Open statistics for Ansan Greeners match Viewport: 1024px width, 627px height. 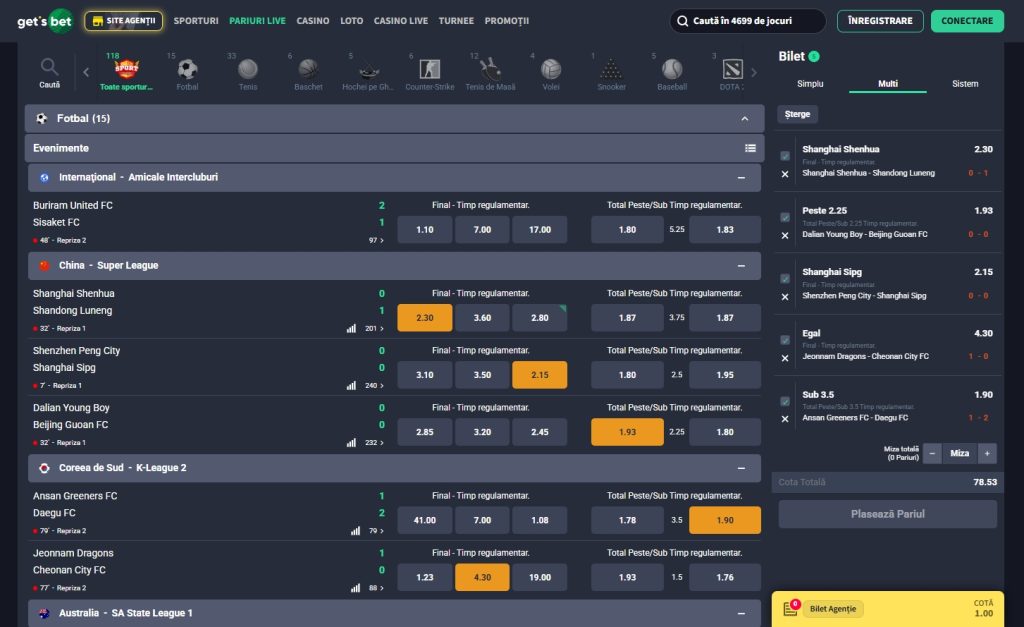point(355,531)
